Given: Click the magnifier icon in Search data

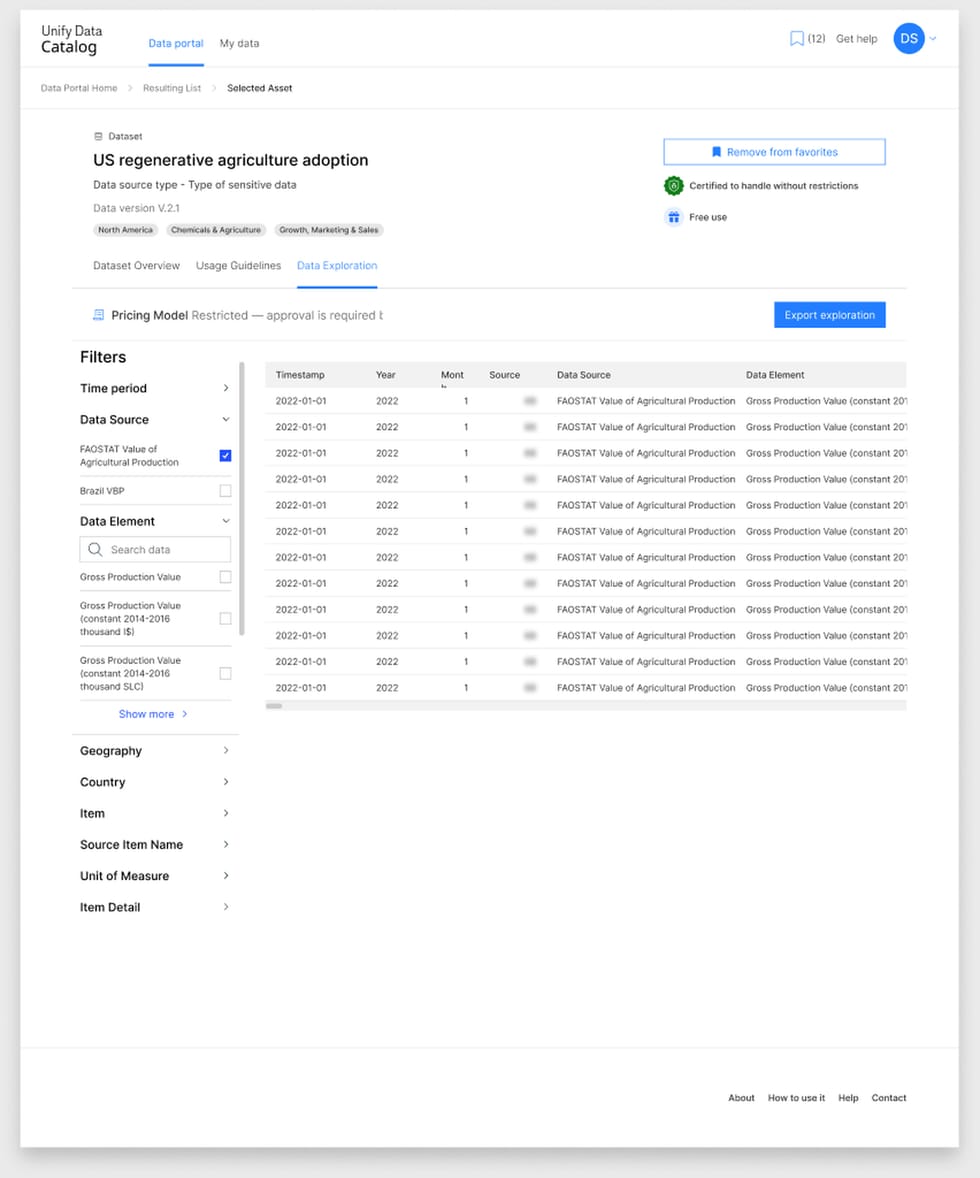Looking at the screenshot, I should tap(95, 549).
